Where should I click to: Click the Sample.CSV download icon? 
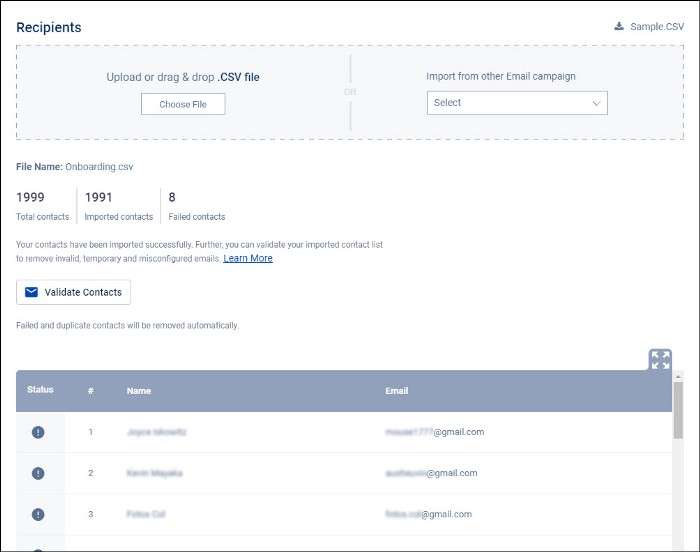[619, 26]
